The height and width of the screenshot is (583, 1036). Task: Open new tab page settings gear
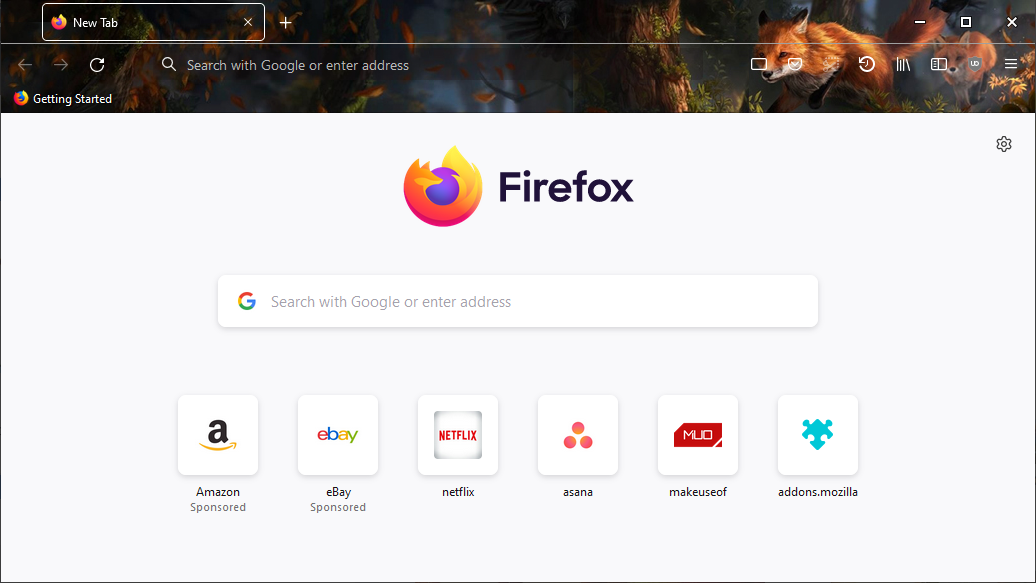pos(1004,144)
